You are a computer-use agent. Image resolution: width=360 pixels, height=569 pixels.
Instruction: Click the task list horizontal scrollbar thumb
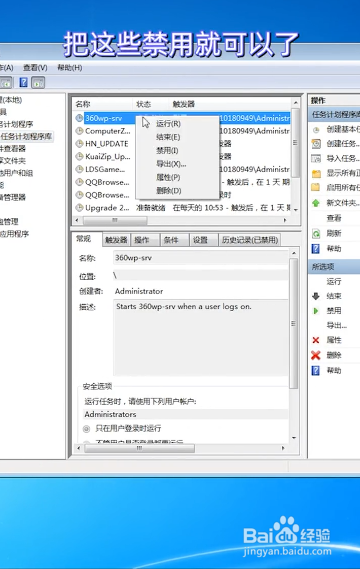115,220
